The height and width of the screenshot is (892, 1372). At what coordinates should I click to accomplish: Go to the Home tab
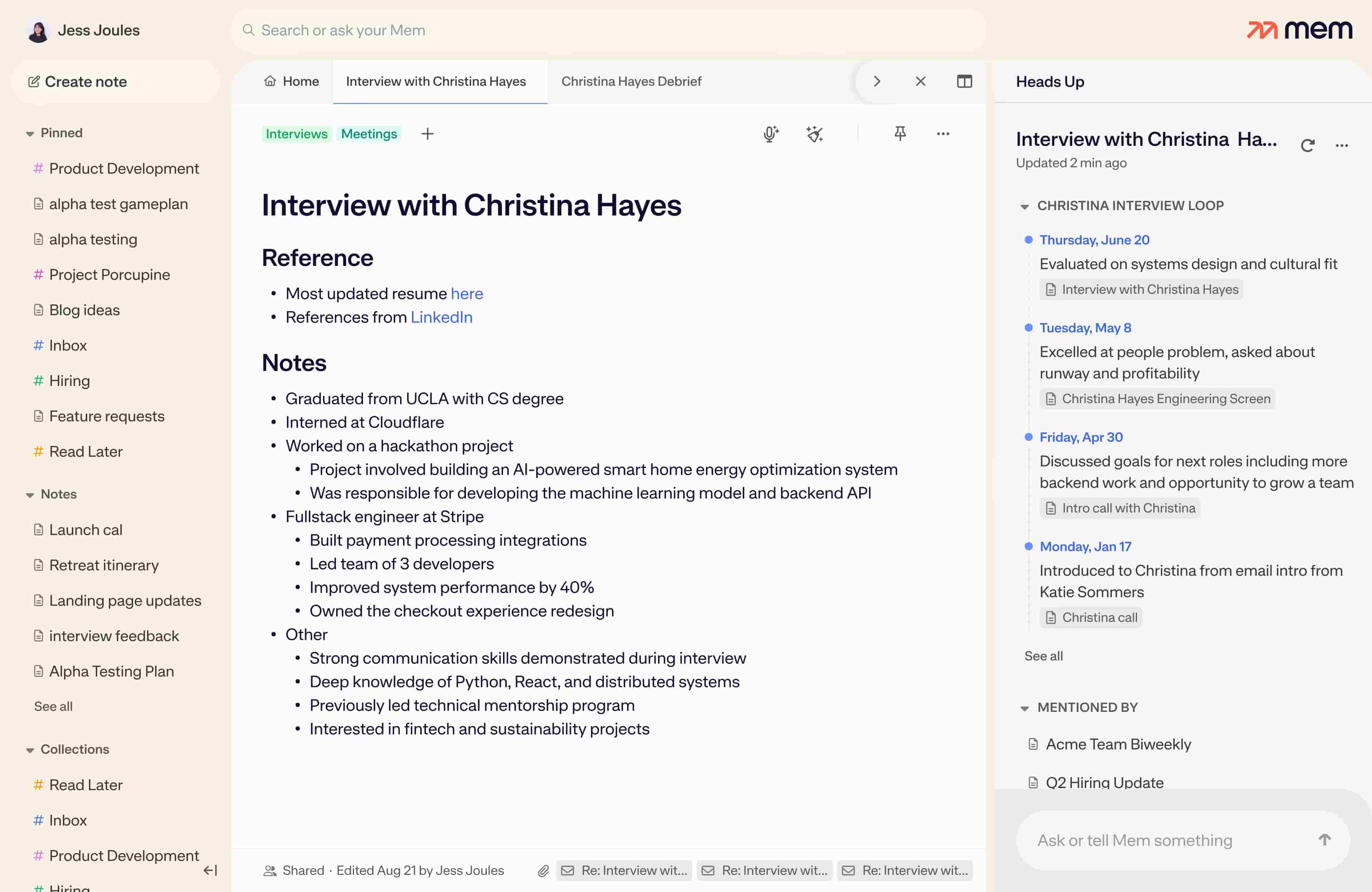tap(291, 81)
